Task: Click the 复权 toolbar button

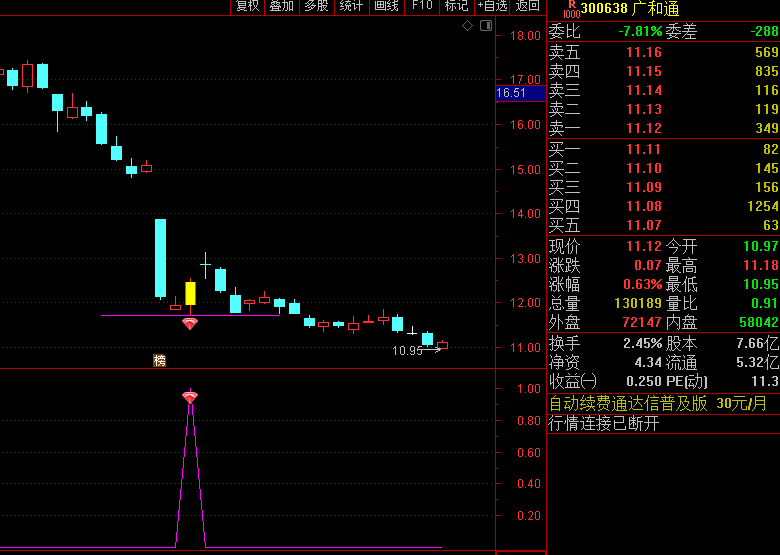Action: tap(248, 6)
